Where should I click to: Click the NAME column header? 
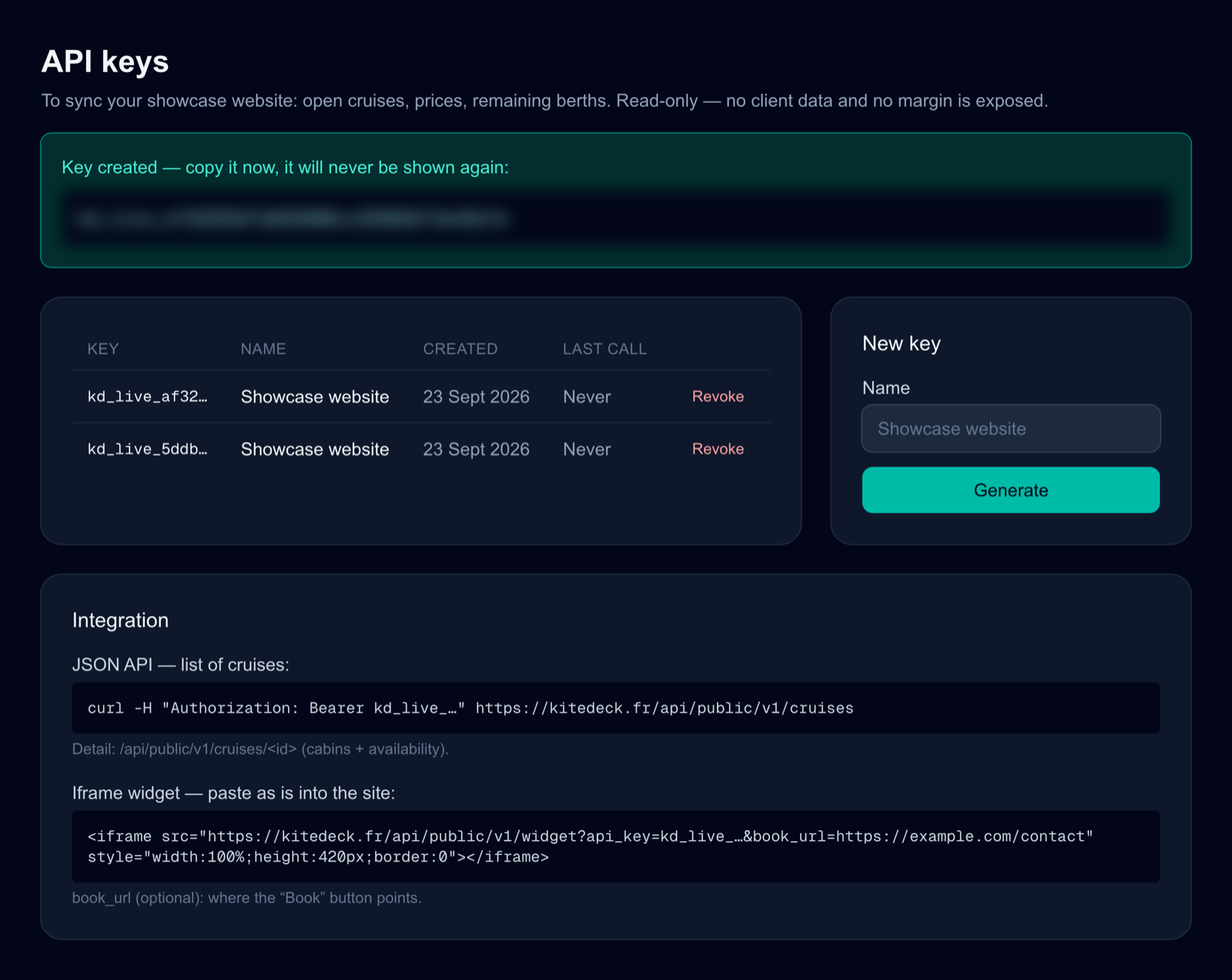tap(263, 349)
